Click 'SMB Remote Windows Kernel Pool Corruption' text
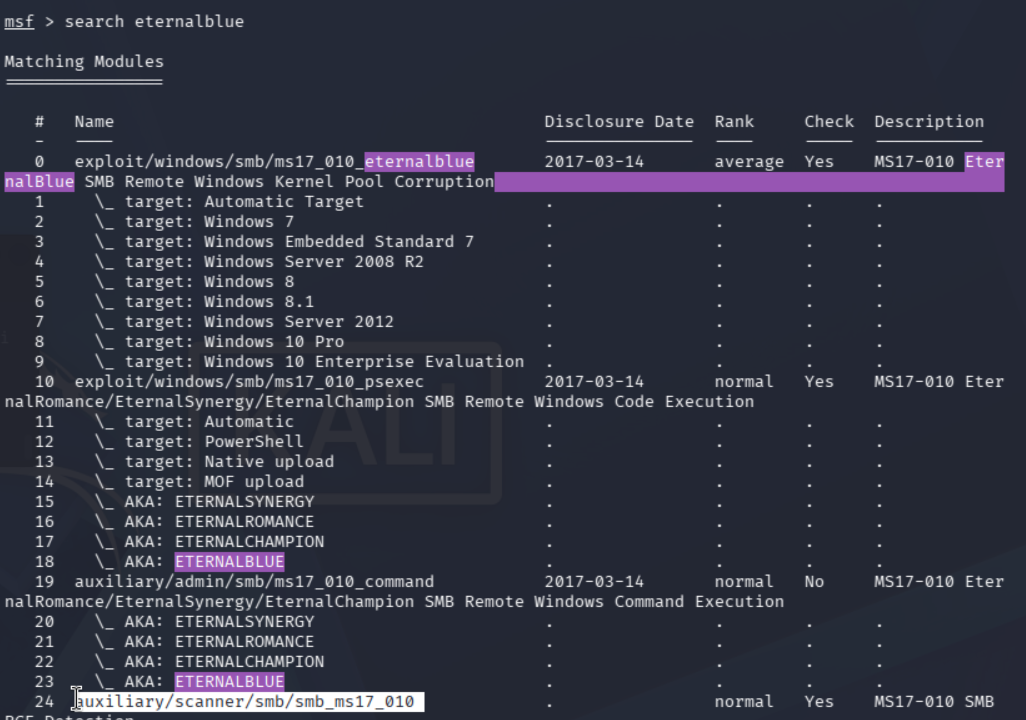Image resolution: width=1026 pixels, height=720 pixels. click(x=289, y=182)
